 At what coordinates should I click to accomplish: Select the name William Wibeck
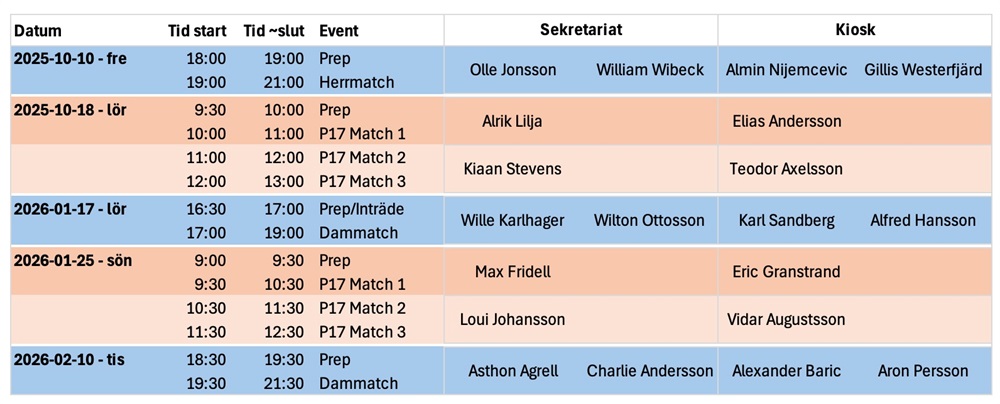click(650, 70)
